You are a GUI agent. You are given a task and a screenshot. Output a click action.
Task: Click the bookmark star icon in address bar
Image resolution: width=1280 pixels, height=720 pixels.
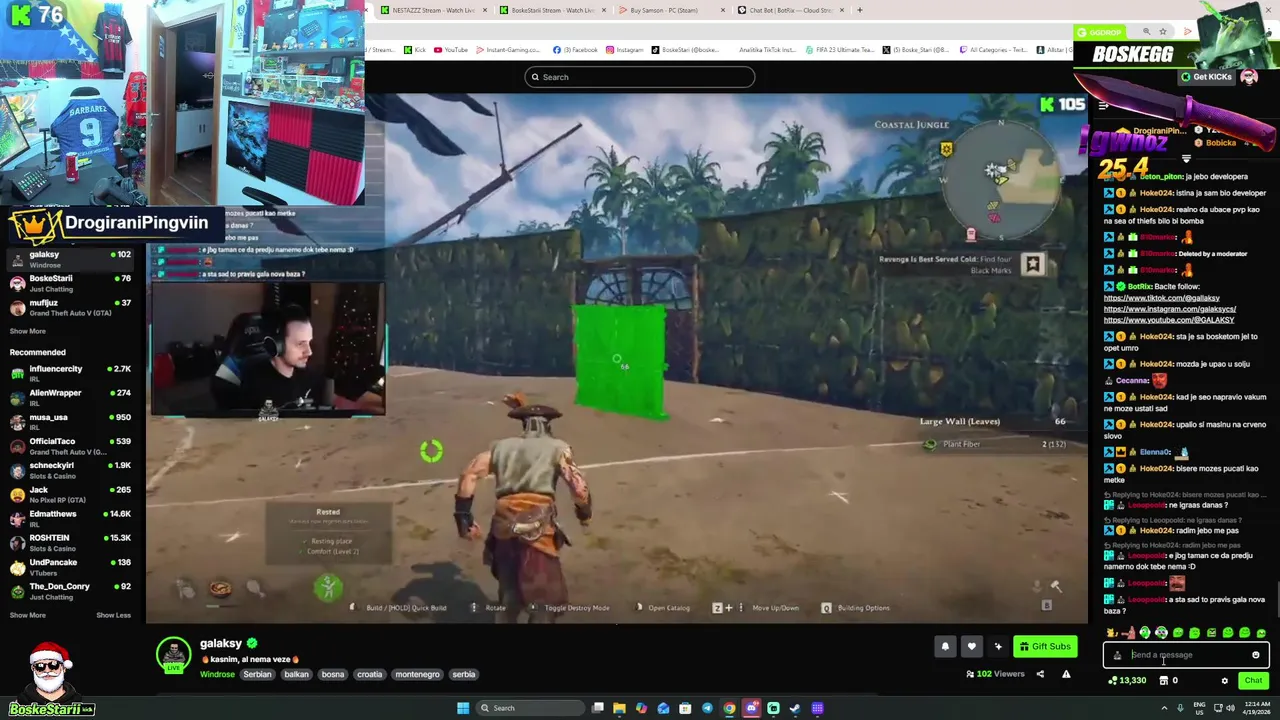pyautogui.click(x=1163, y=32)
